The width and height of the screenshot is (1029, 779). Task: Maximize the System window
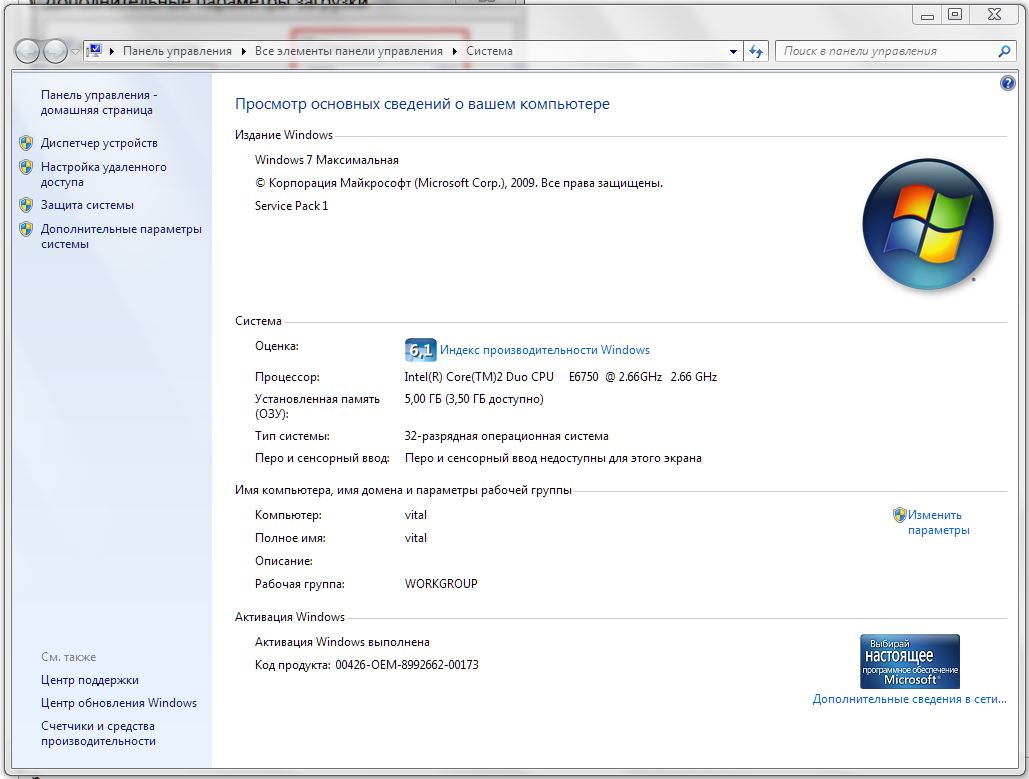(955, 15)
